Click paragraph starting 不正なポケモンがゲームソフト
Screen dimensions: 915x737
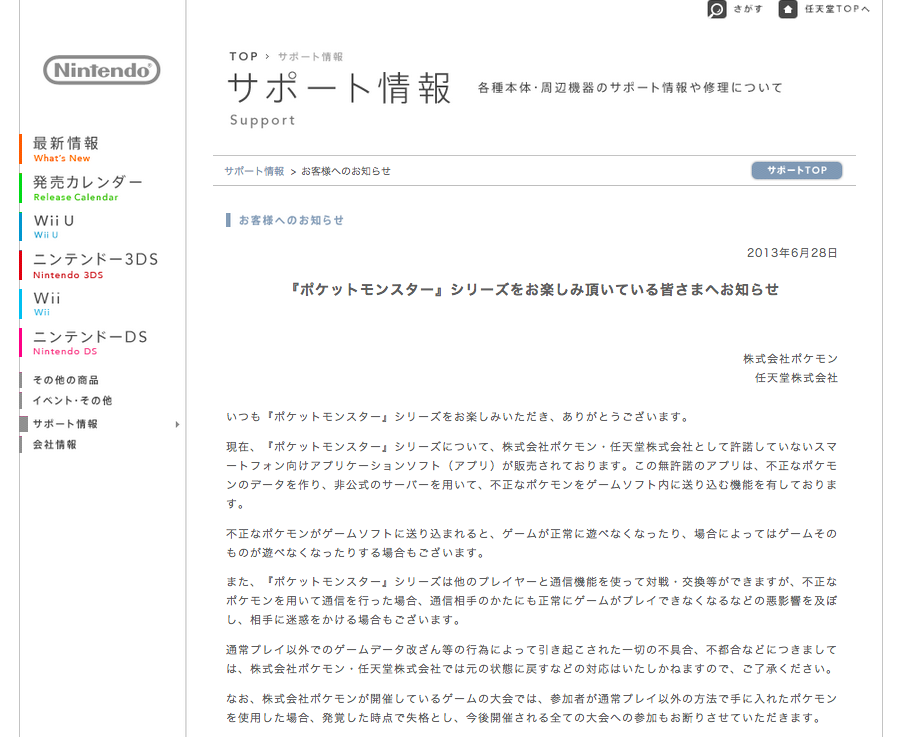pos(532,543)
